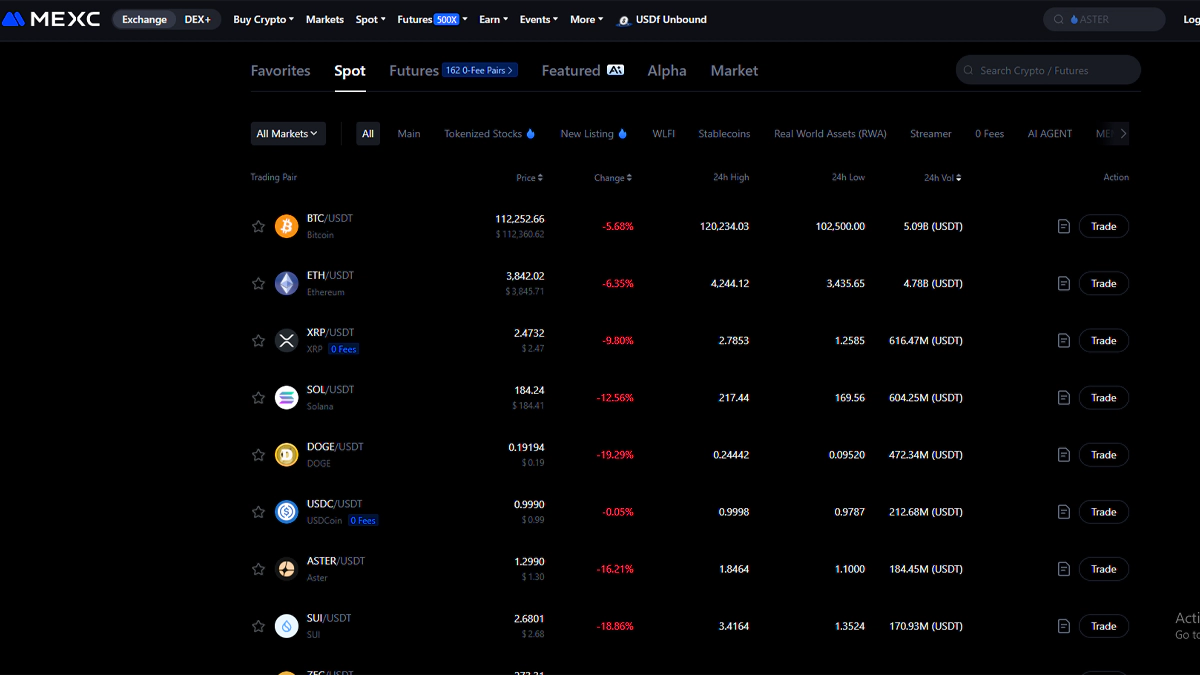Switch to the Futures tab
This screenshot has height=675, width=1200.
(414, 71)
